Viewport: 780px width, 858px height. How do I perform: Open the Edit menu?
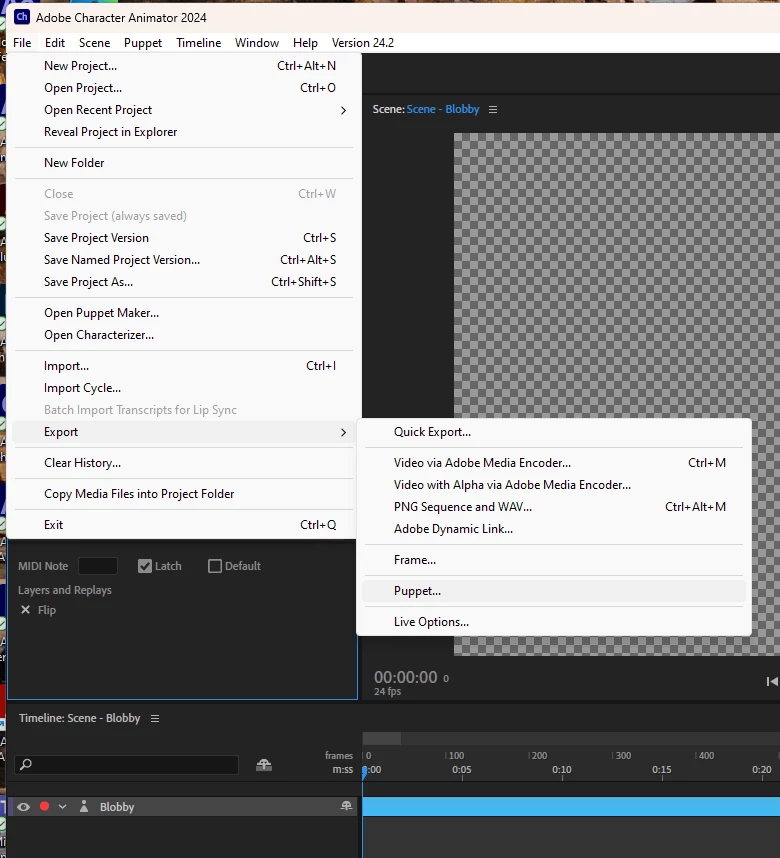(55, 43)
